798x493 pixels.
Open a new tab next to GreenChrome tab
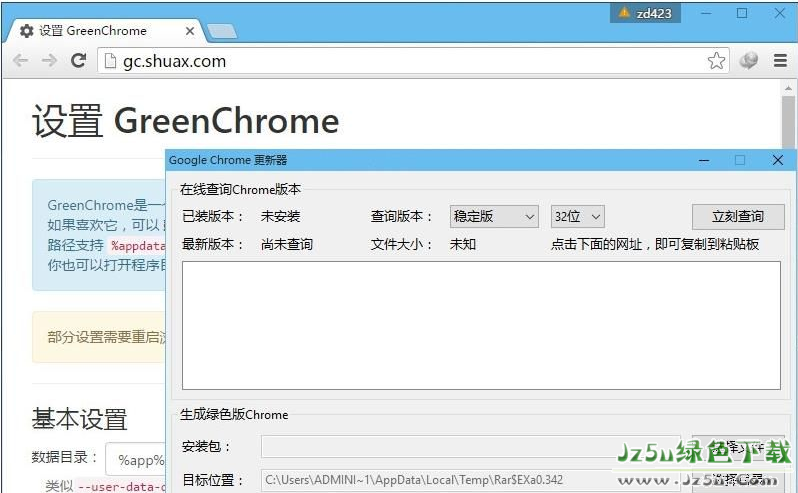(222, 31)
